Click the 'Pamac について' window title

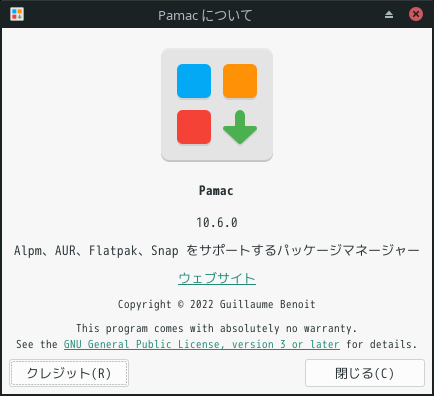[x=205, y=15]
